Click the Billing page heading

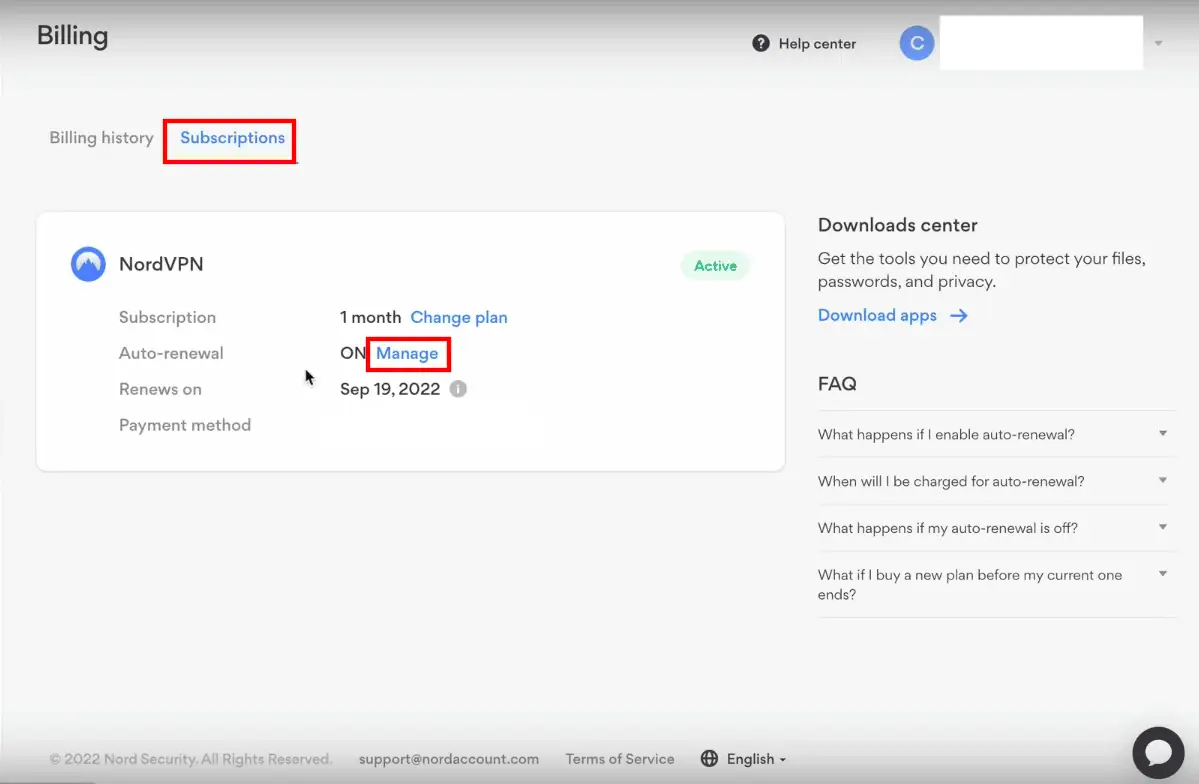point(73,36)
